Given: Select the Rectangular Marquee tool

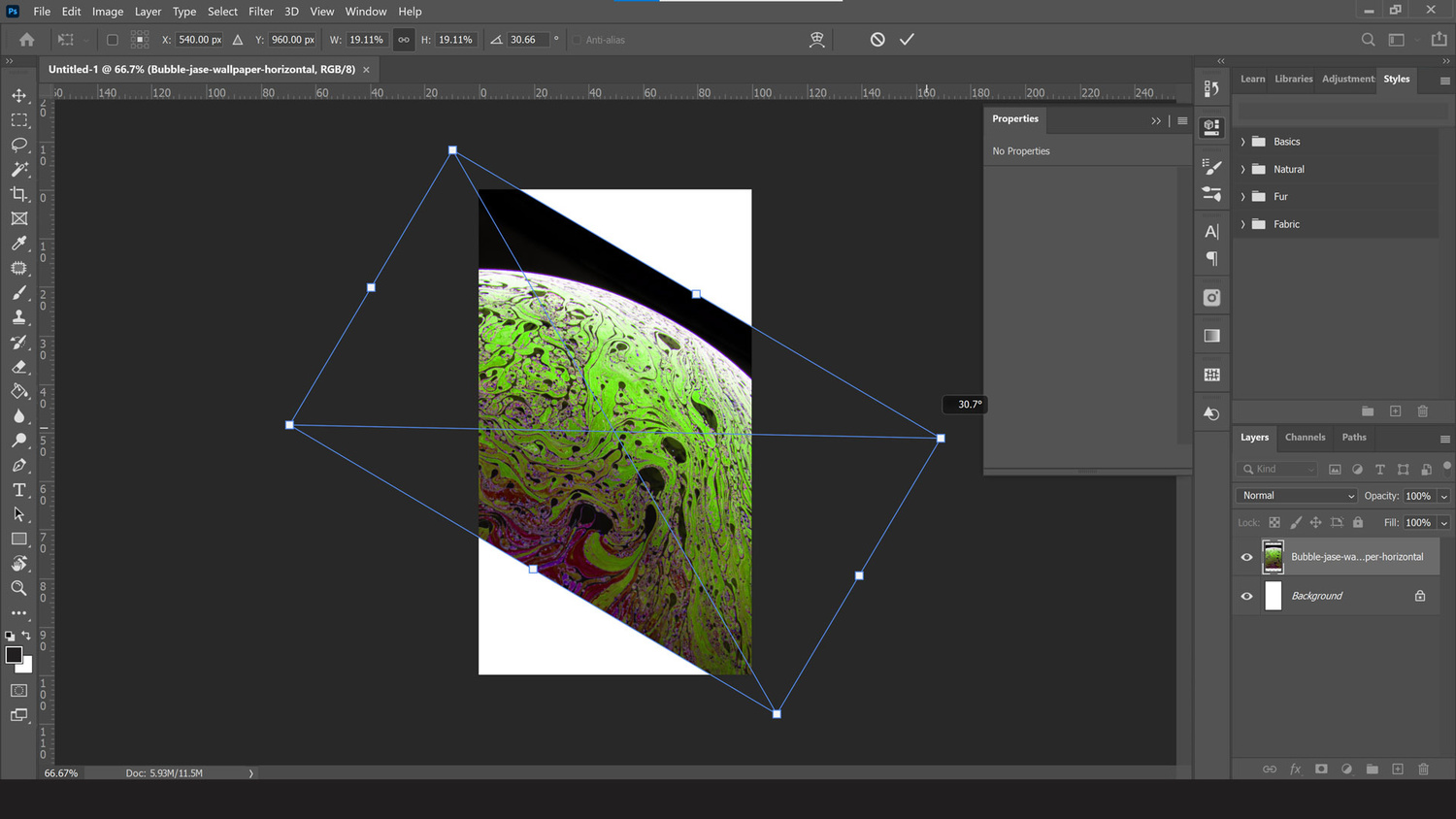Looking at the screenshot, I should pos(18,120).
